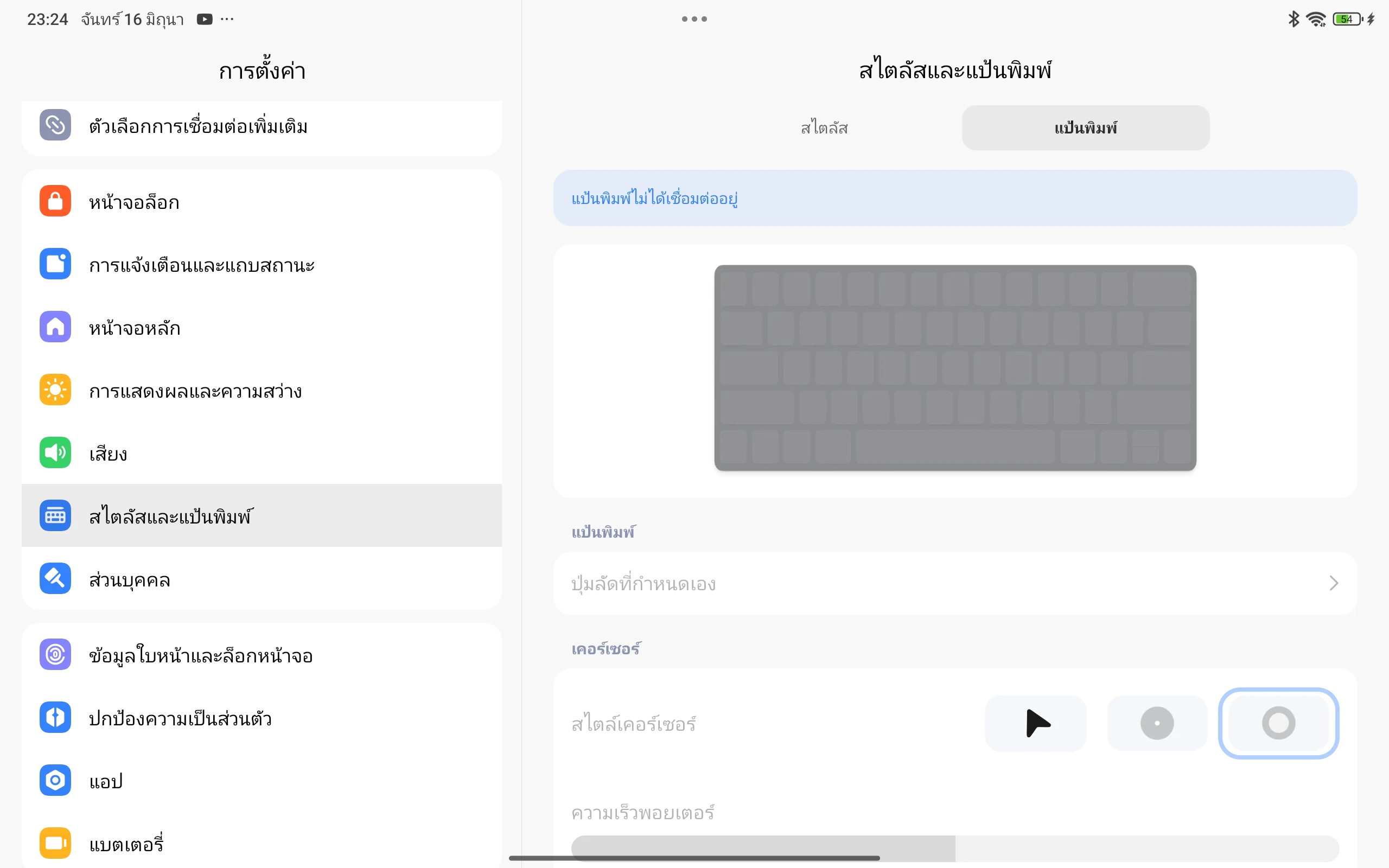Switch to the แป้นพิมพ์ tab
This screenshot has height=868, width=1389.
pyautogui.click(x=1086, y=127)
